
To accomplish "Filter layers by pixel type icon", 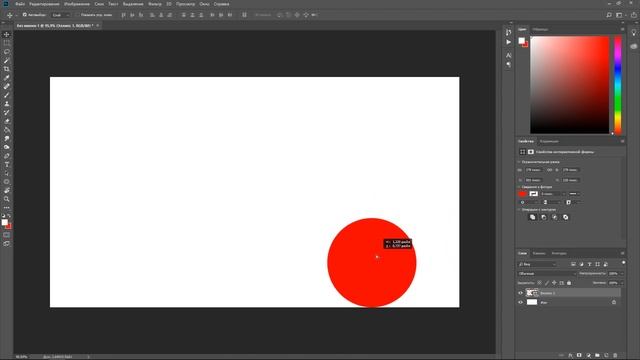I will (x=573, y=264).
